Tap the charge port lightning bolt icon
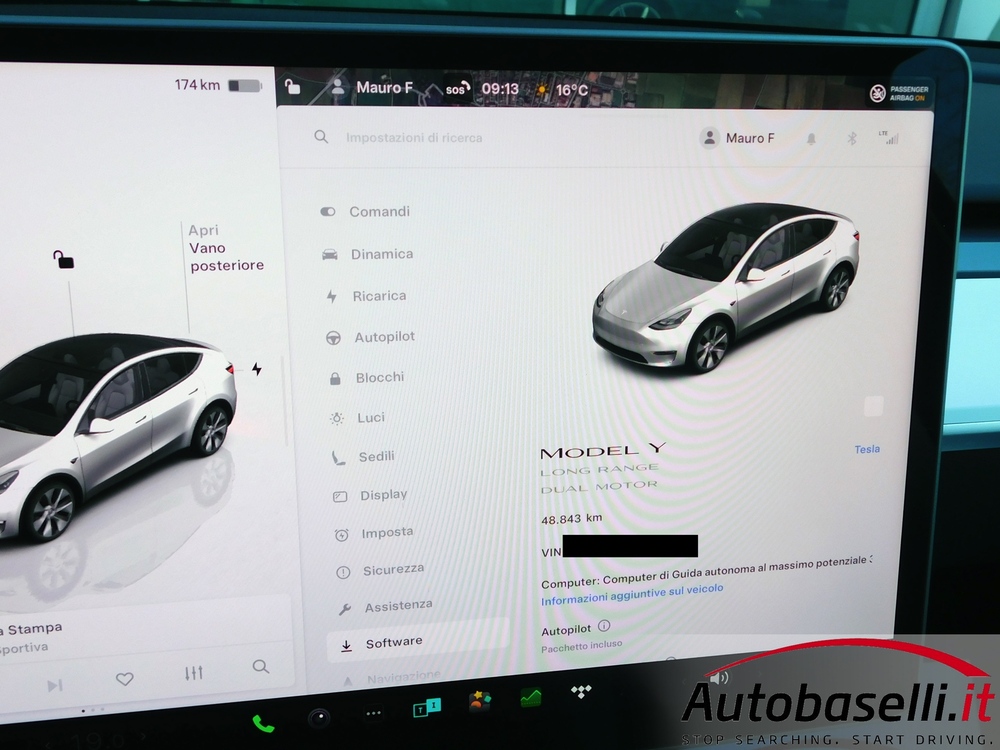The width and height of the screenshot is (1000, 750). click(256, 369)
